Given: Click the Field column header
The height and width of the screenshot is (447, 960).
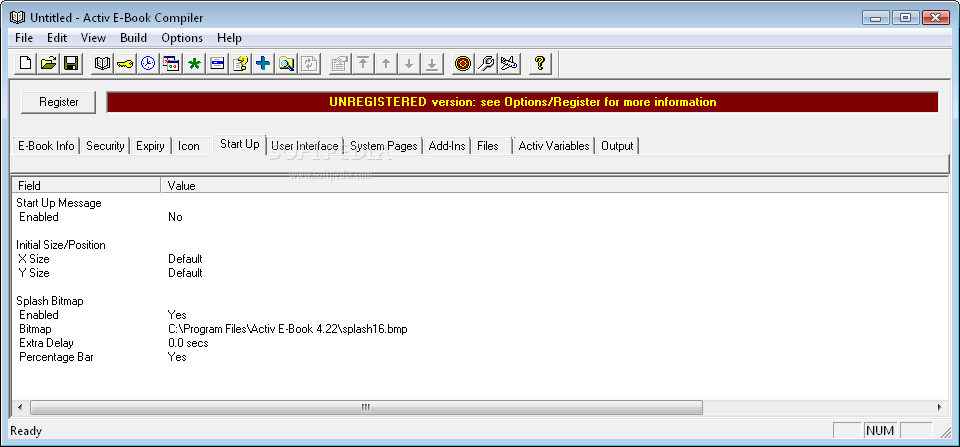Looking at the screenshot, I should click(86, 186).
